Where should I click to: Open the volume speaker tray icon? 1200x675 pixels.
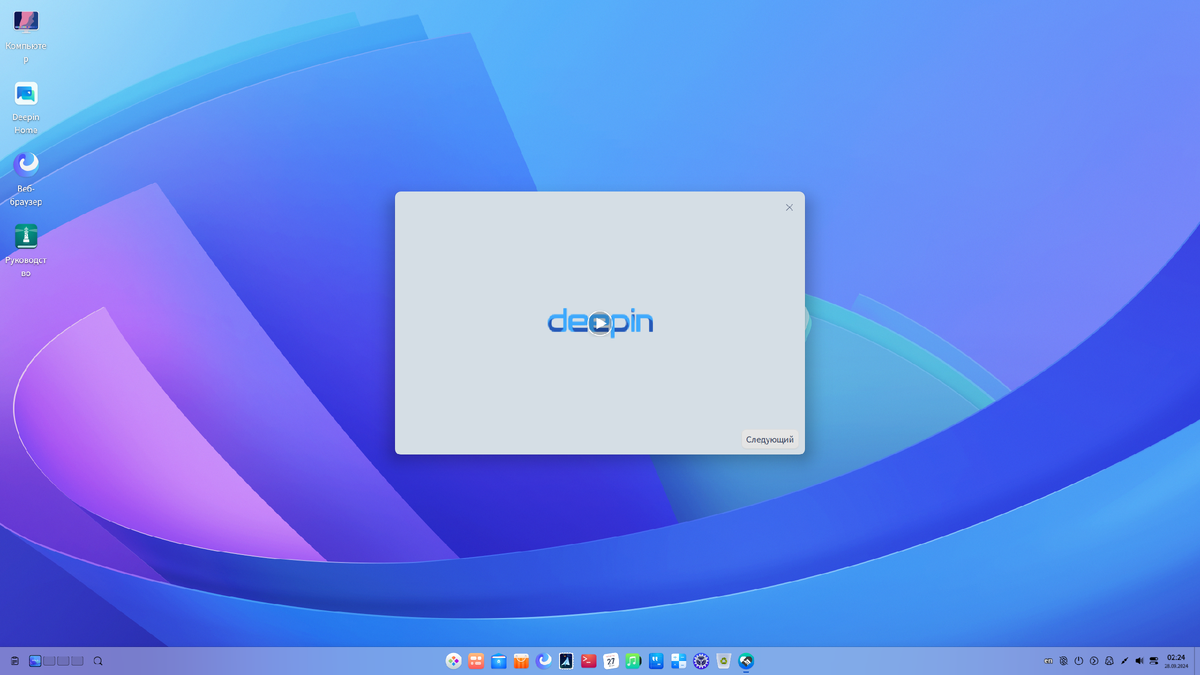1140,661
